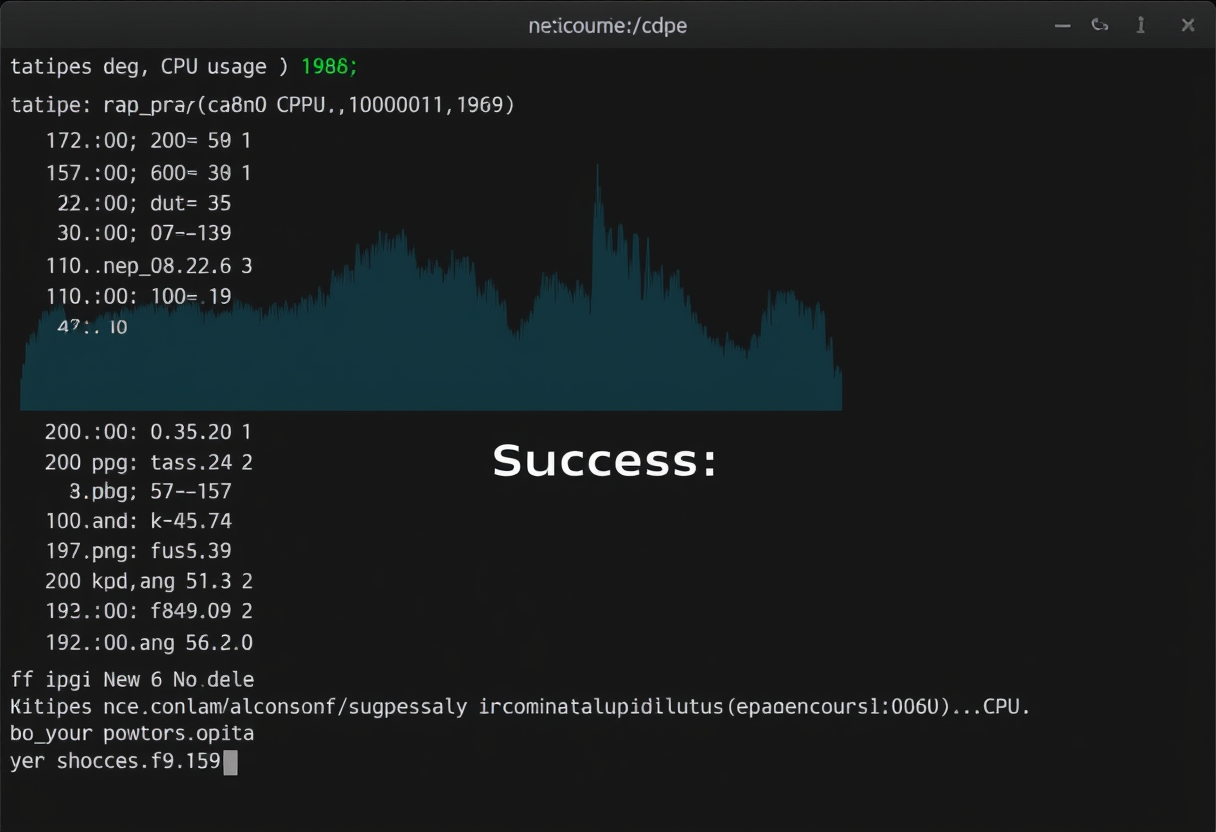Select the row "100.and: k-45.74"
Viewport: 1216px width, 832px height.
click(138, 521)
